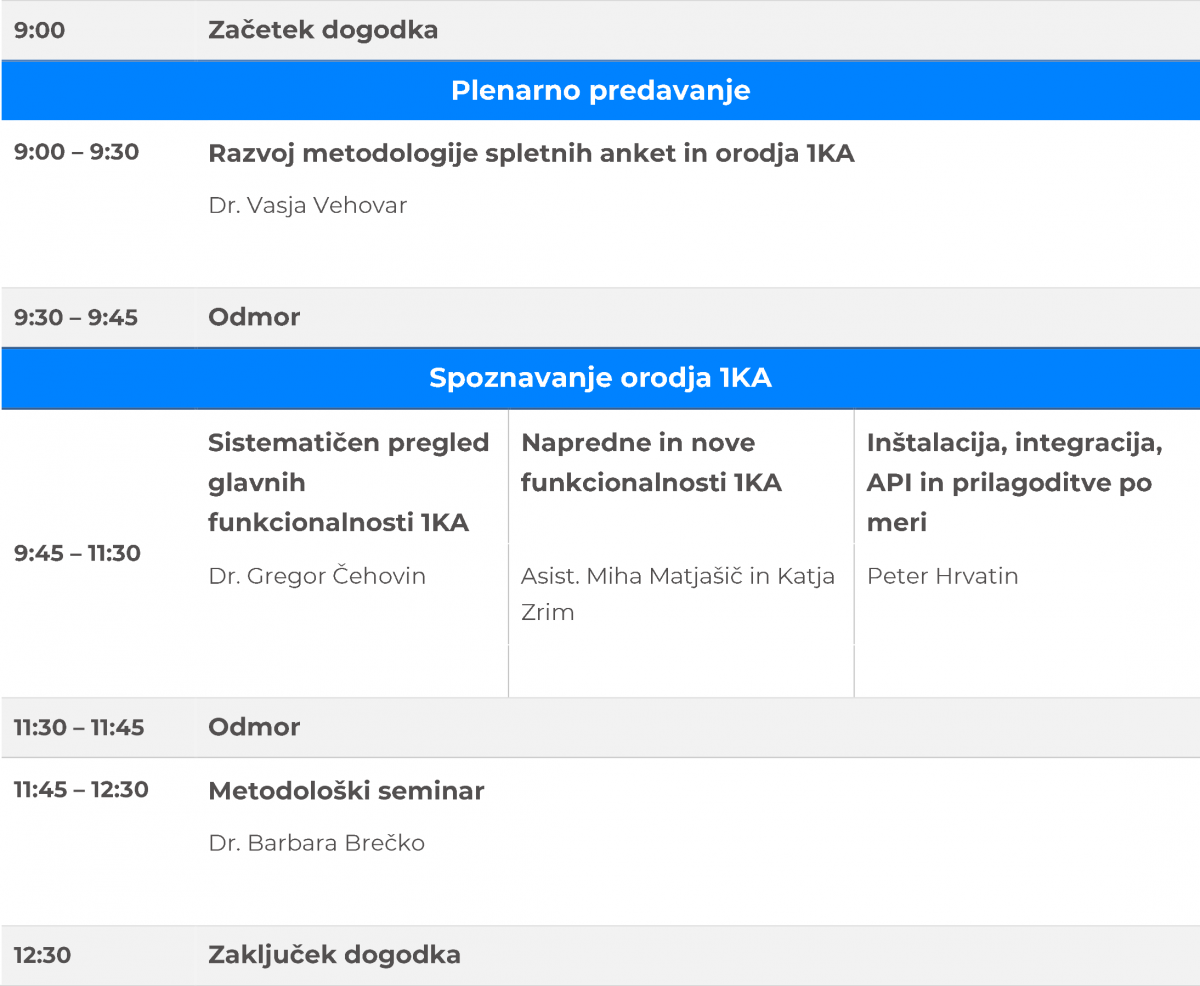
Task: Open 'Napredne in nove funkcionalnosti 1KA' session
Action: [x=651, y=462]
